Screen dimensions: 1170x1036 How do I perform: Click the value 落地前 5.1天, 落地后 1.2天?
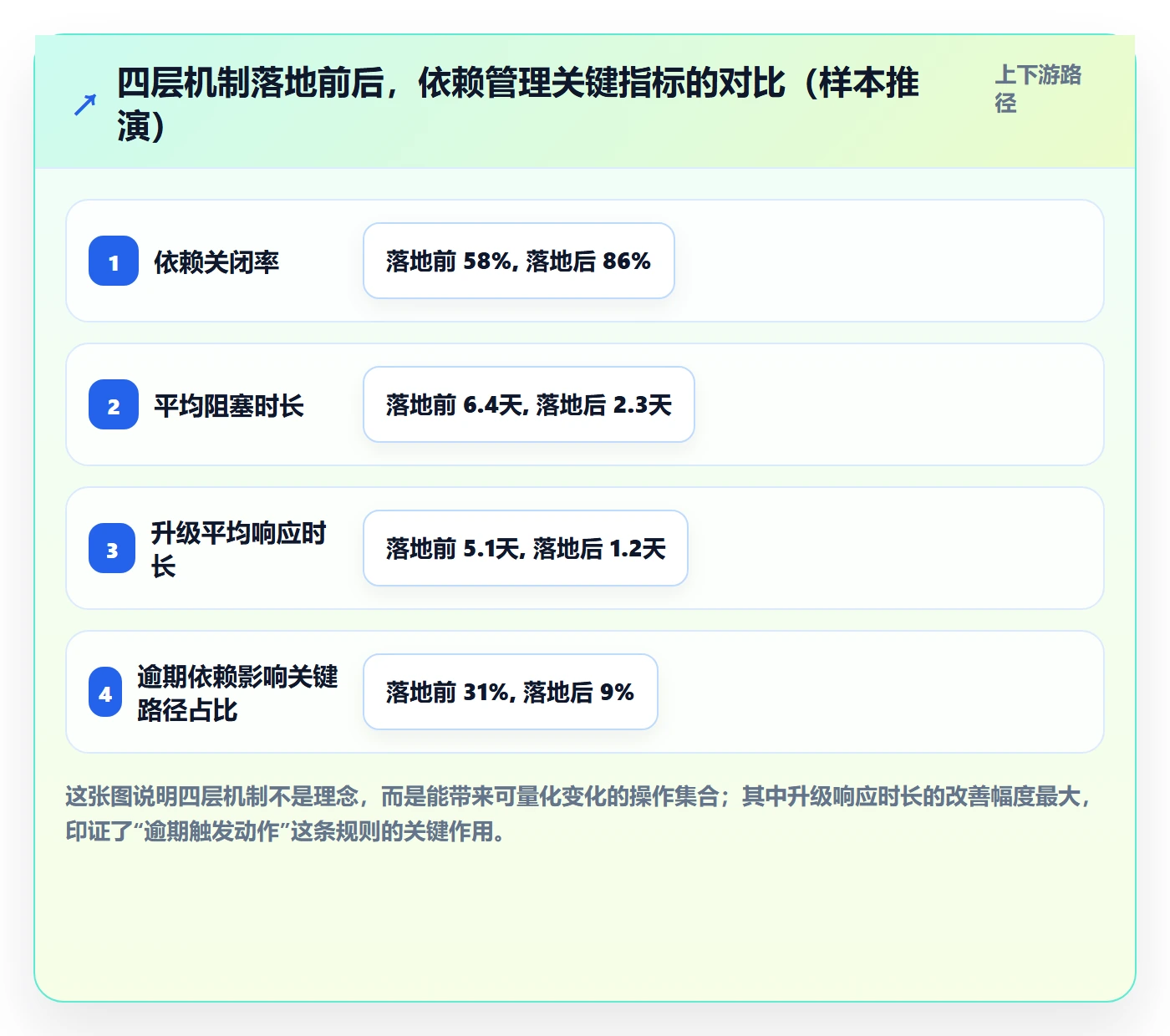coord(526,548)
